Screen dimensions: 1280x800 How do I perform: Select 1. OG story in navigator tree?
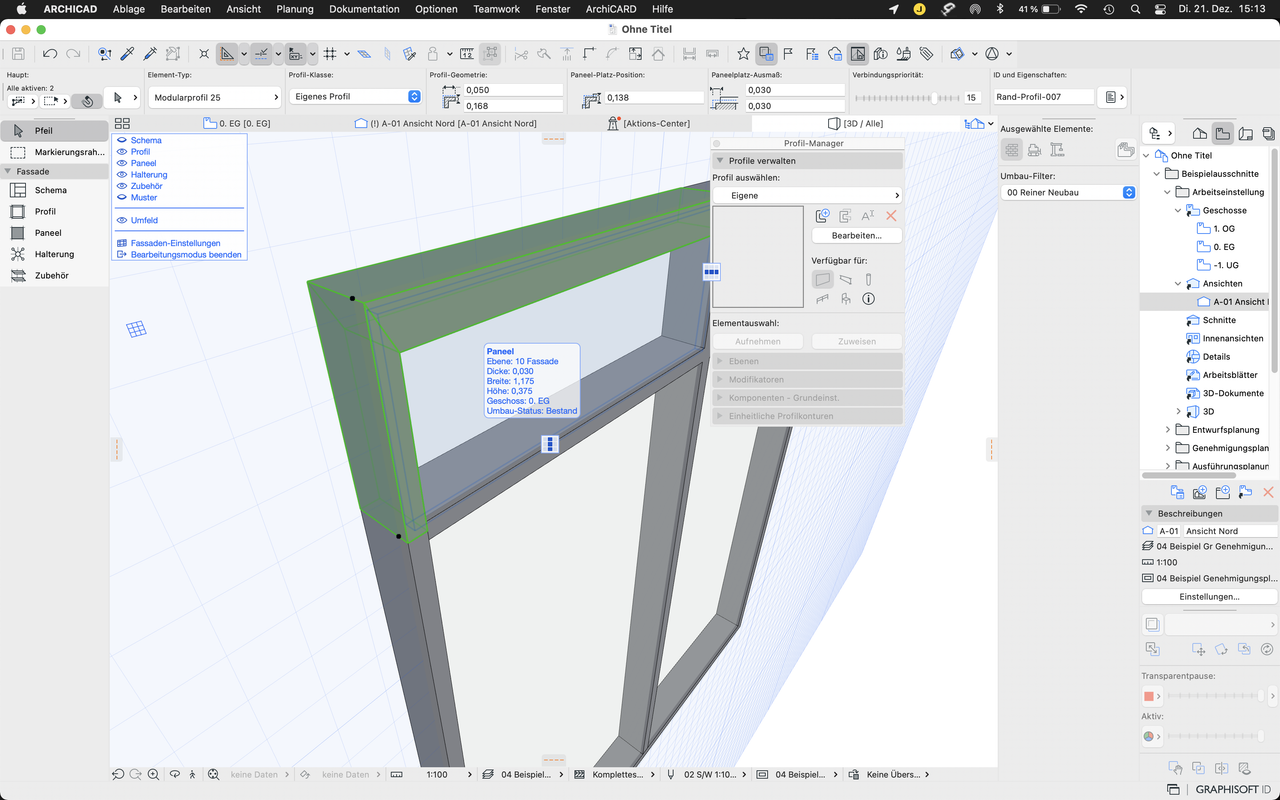tap(1224, 229)
